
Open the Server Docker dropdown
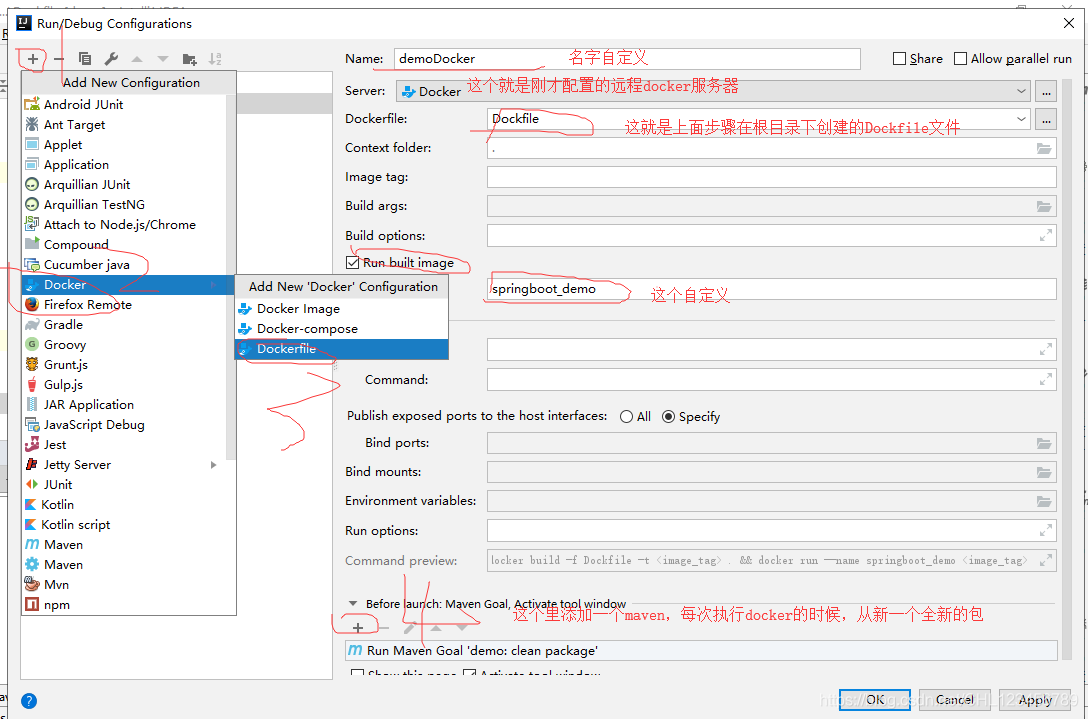pos(713,91)
